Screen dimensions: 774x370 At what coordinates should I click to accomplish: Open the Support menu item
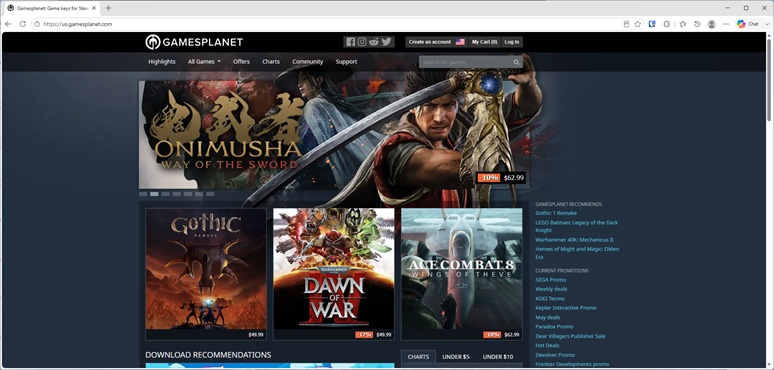coord(346,62)
